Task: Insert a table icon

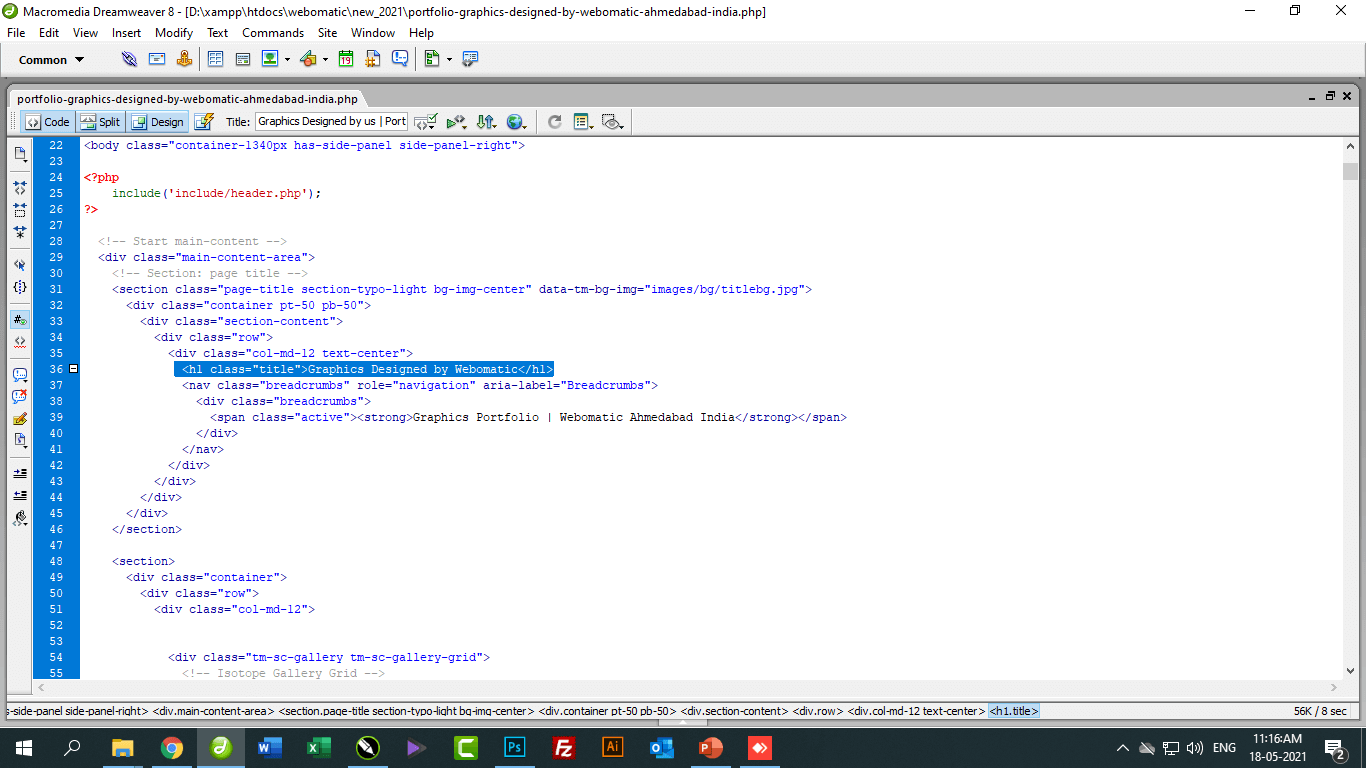Action: 215,59
